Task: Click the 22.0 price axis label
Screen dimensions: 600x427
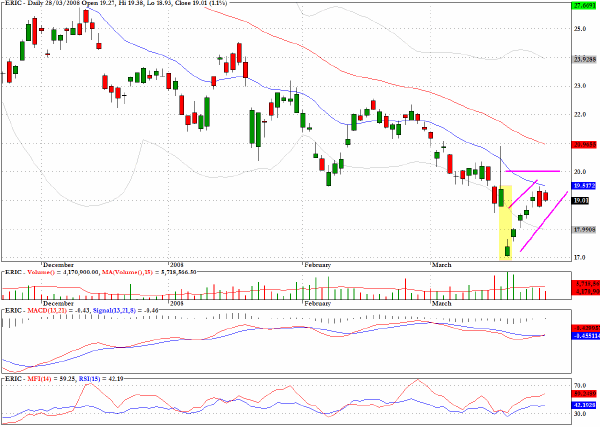Action: [x=580, y=114]
